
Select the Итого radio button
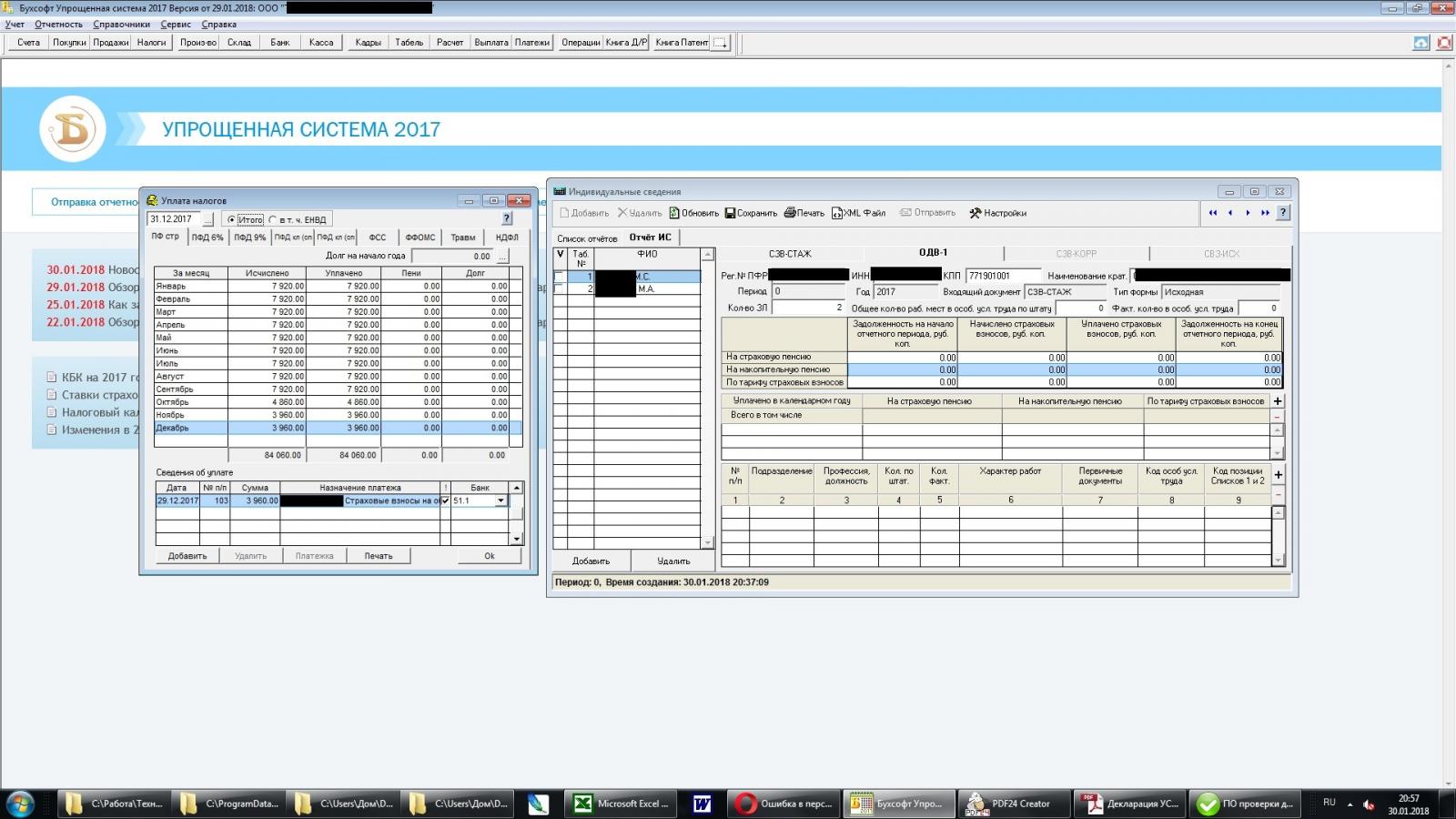click(x=232, y=219)
